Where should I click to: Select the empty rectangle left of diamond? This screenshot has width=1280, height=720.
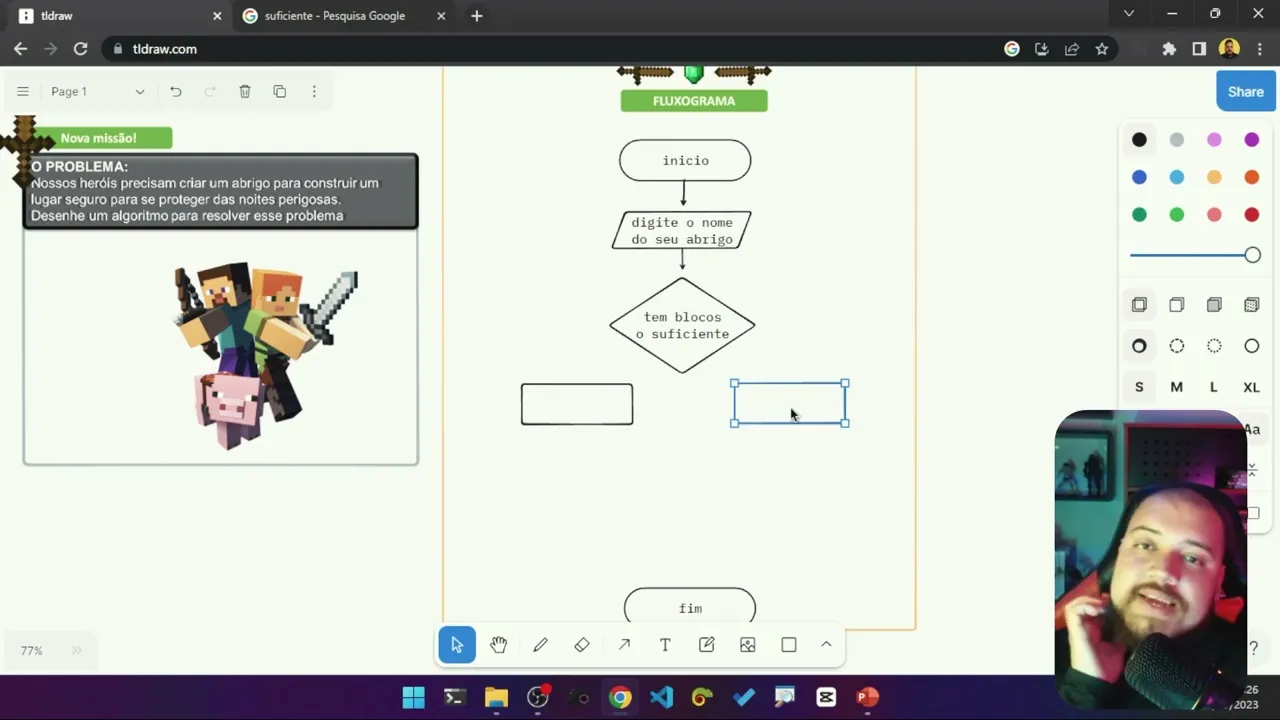point(577,404)
